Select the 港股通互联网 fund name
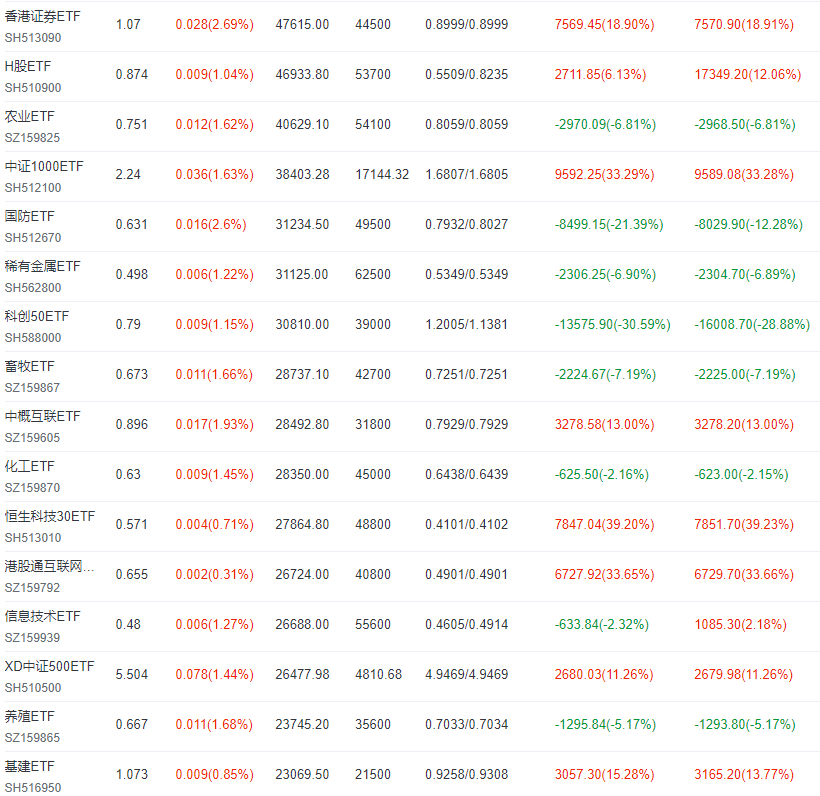 tap(50, 566)
